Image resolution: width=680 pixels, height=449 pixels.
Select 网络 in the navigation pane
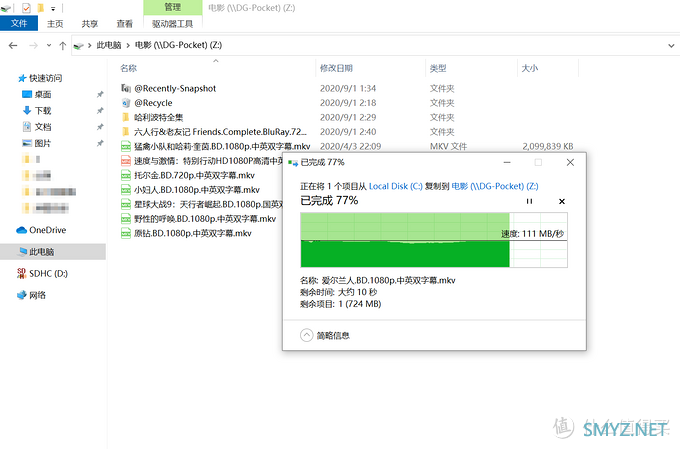tap(37, 295)
